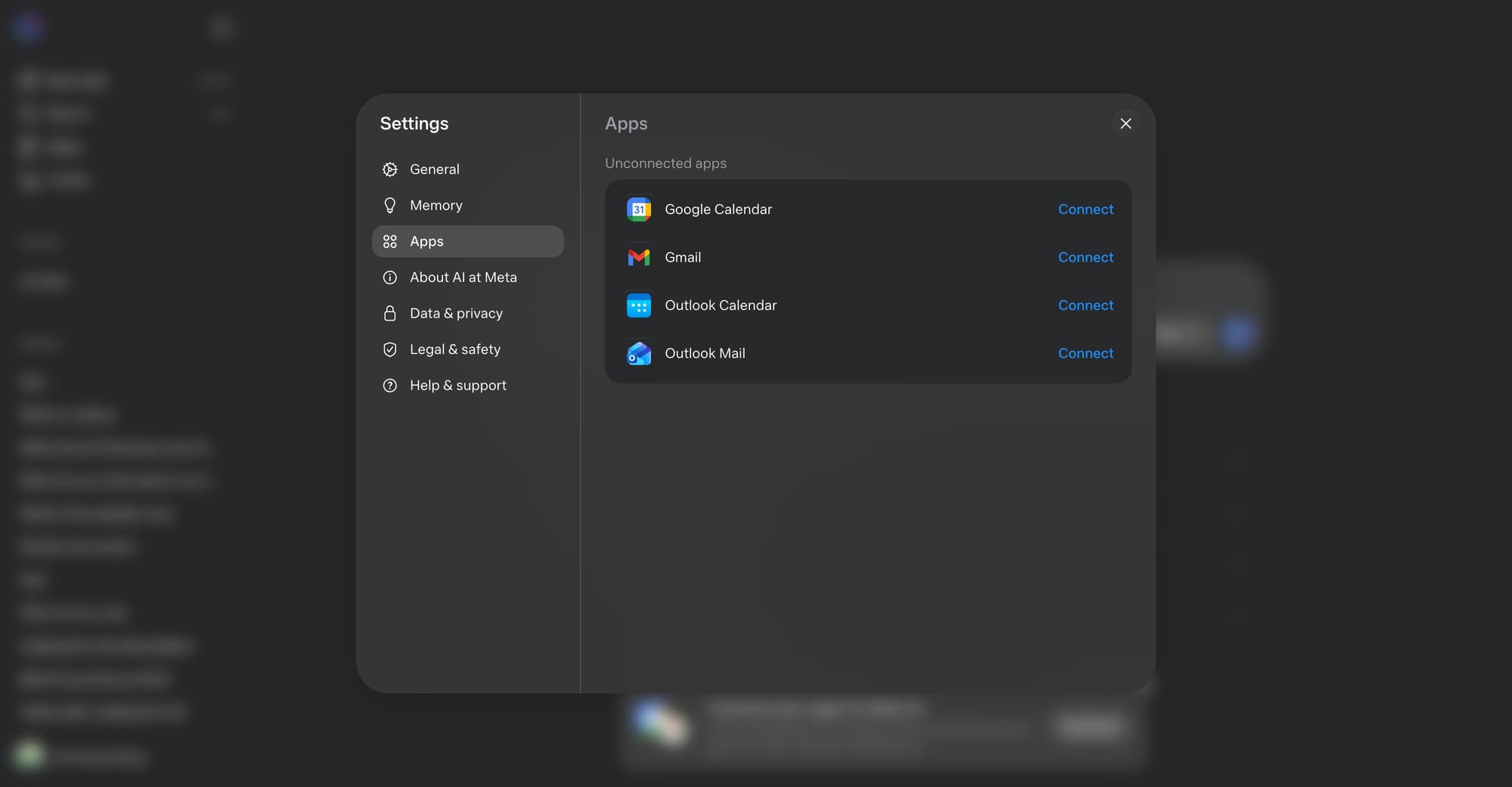Close the Settings dialog
Viewport: 1512px width, 787px height.
click(1125, 124)
